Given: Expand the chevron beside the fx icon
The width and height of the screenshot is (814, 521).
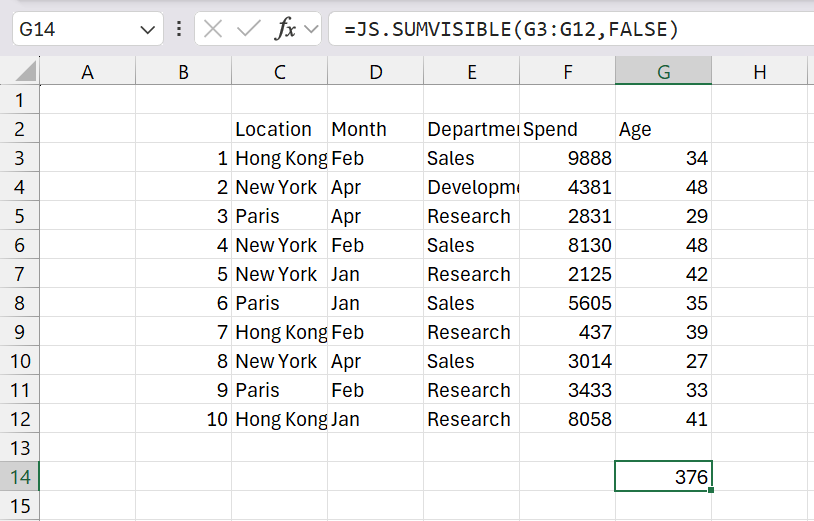Looking at the screenshot, I should (310, 29).
